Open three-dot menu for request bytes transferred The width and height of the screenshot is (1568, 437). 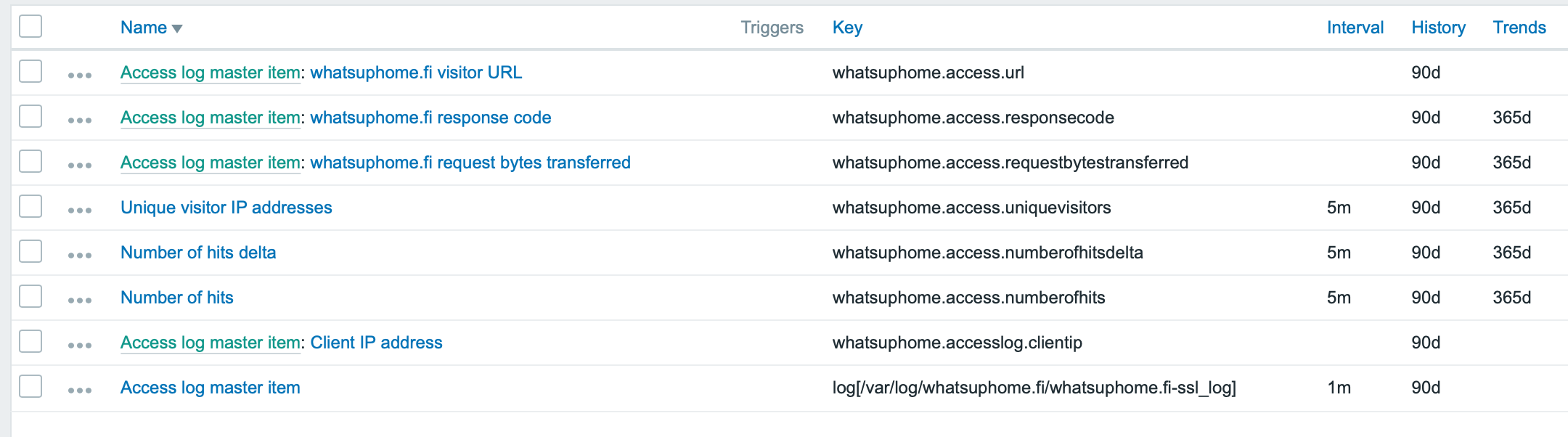80,165
